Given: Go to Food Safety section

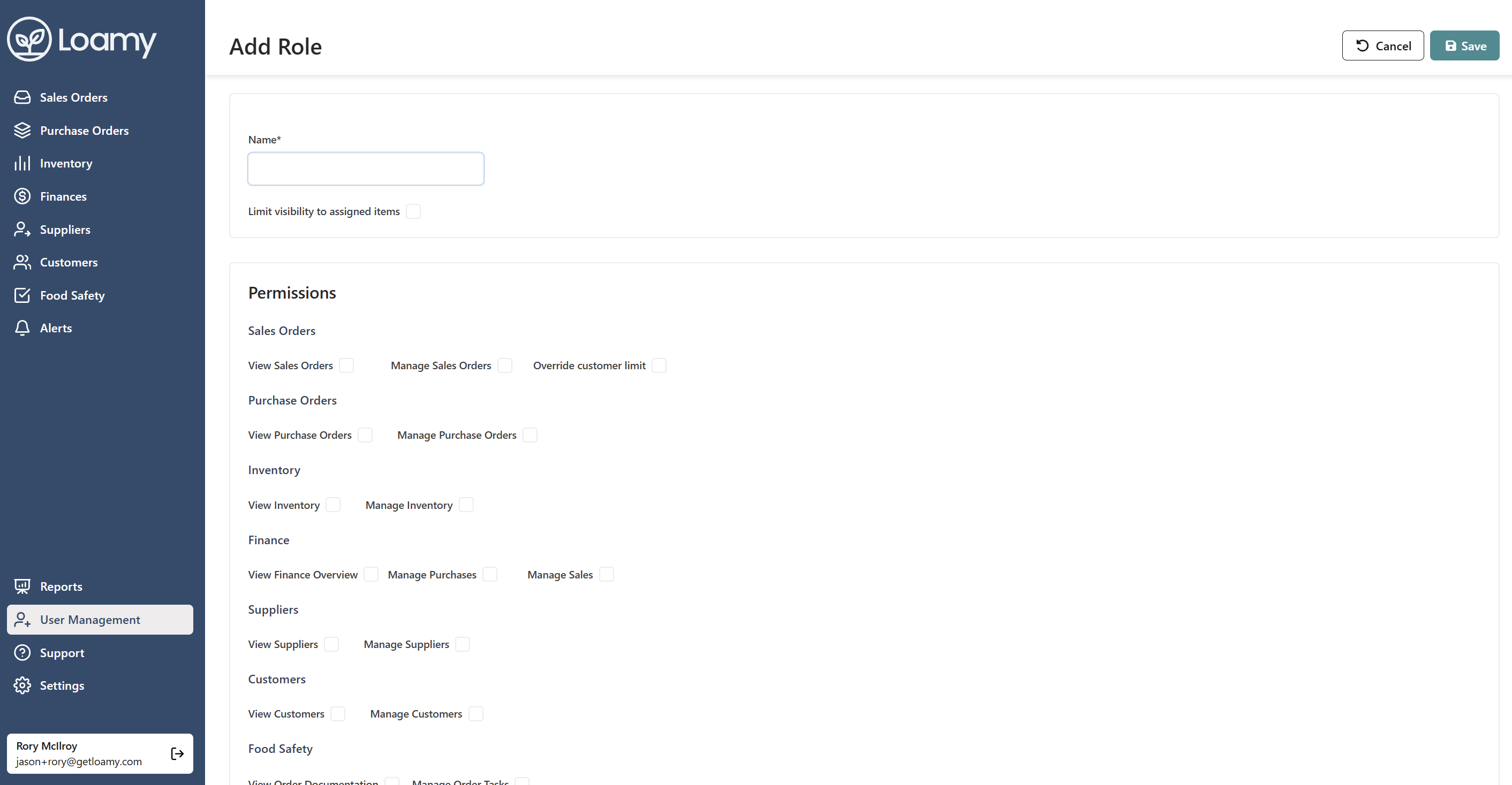Looking at the screenshot, I should coord(72,295).
